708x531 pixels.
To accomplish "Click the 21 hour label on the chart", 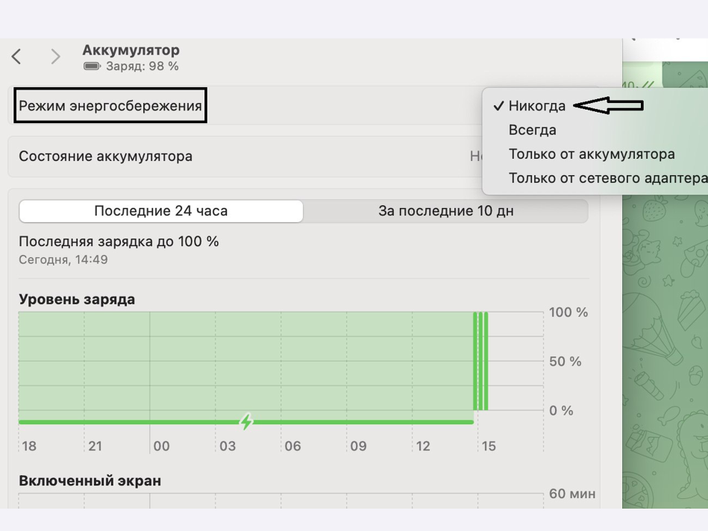I will (x=95, y=446).
